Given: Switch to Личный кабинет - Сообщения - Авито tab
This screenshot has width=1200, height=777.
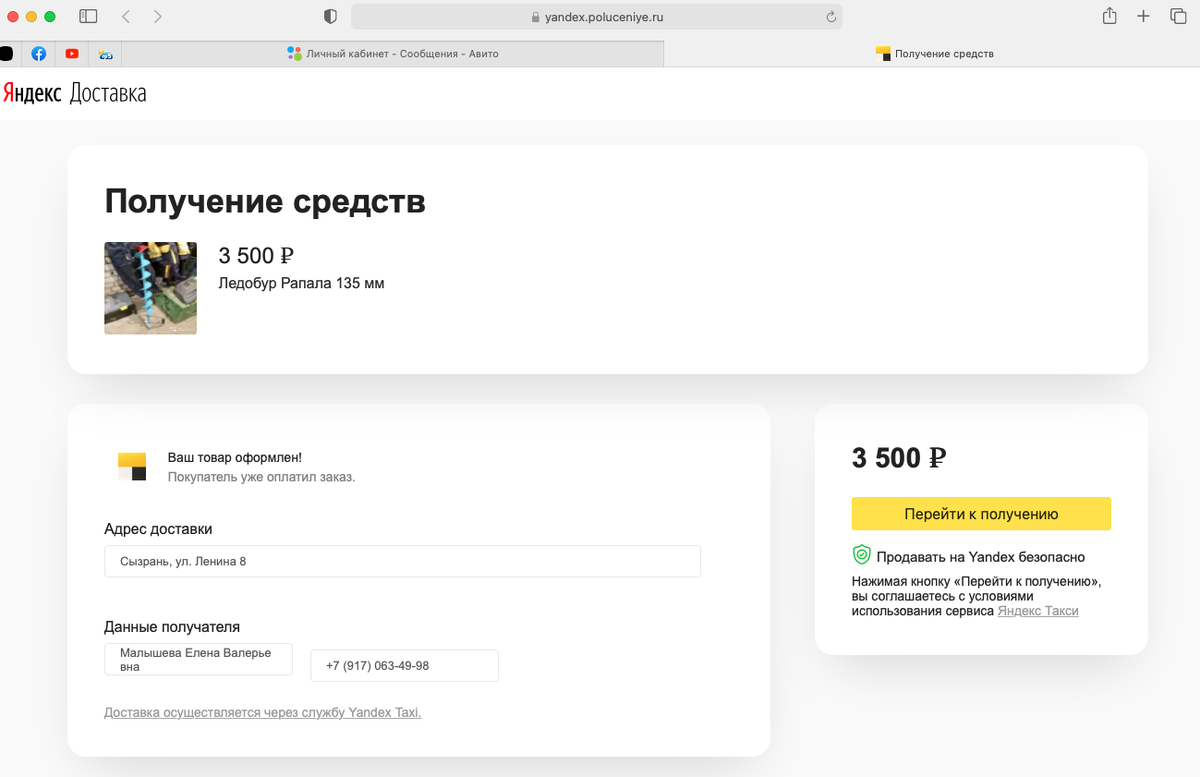Looking at the screenshot, I should [x=392, y=54].
